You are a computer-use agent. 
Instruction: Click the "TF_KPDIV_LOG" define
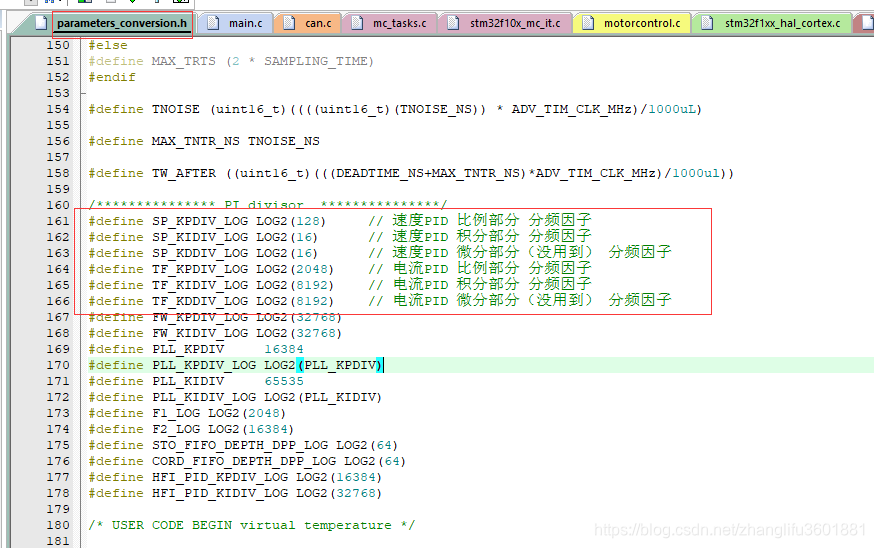click(200, 269)
